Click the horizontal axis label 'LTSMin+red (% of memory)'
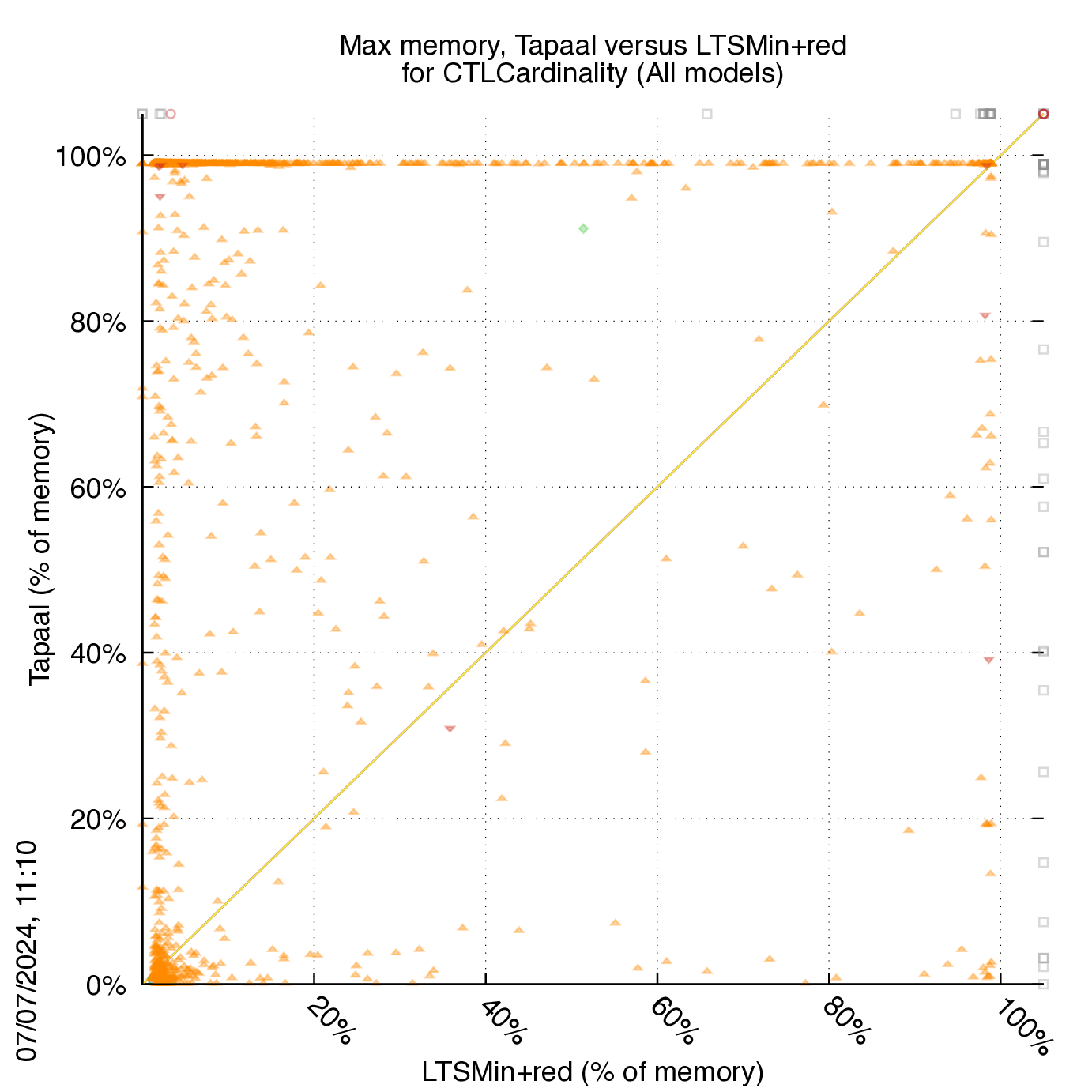1092x1092 pixels. tap(593, 1072)
